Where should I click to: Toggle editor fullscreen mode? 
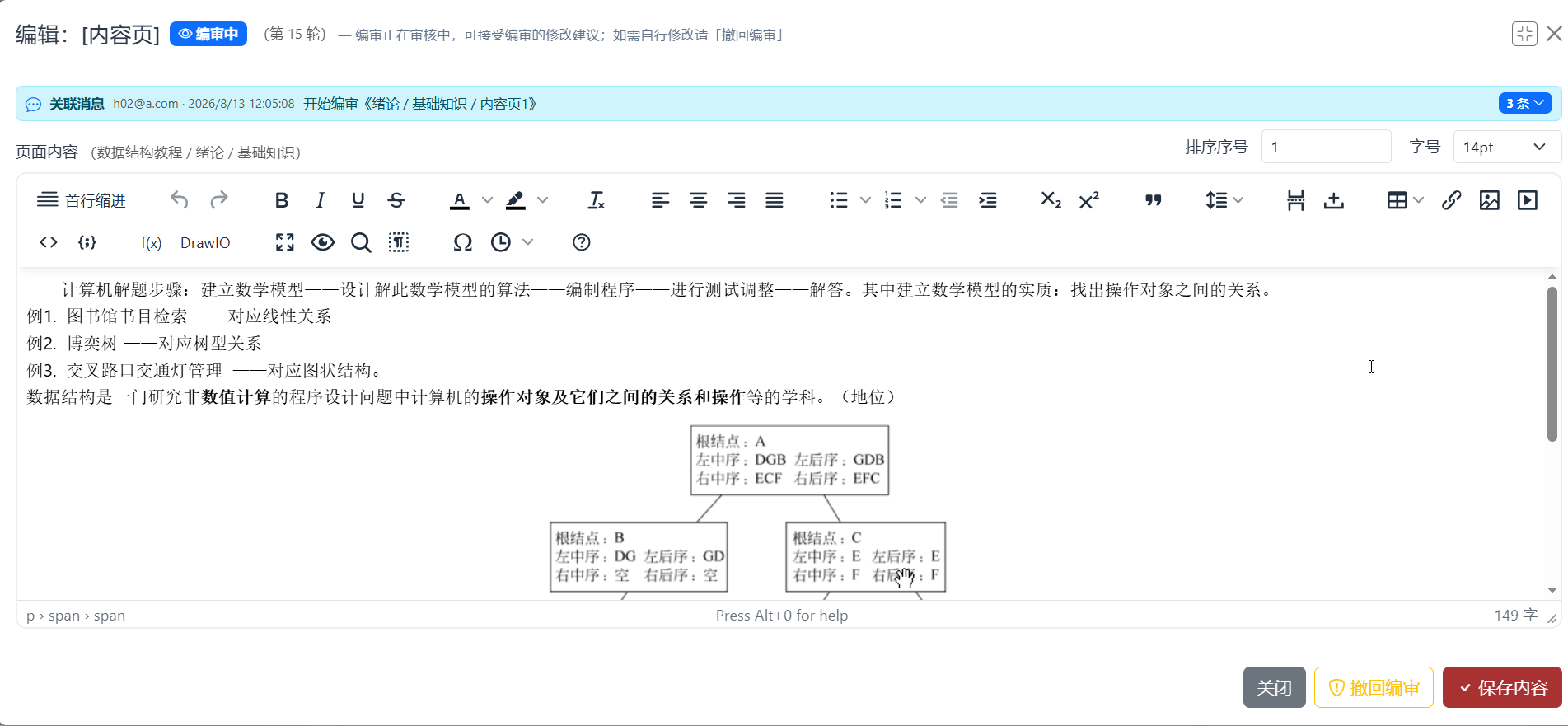(285, 242)
